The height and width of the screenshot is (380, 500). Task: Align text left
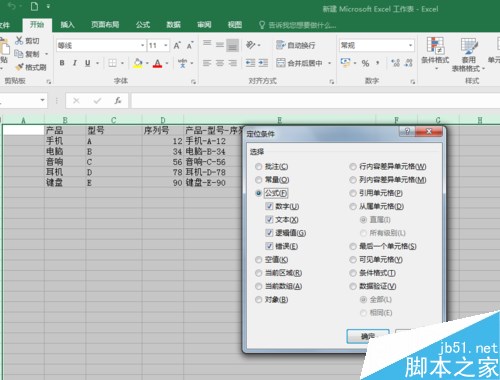click(x=207, y=63)
